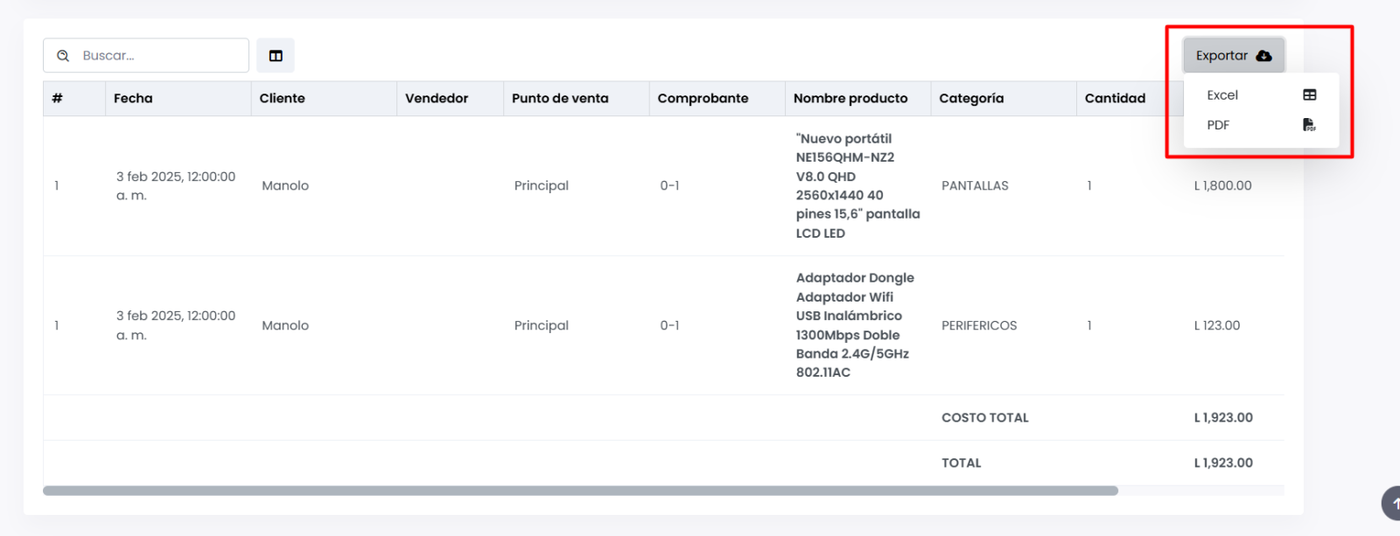Click the column visibility icon button
Viewport: 1400px width, 536px height.
(276, 56)
